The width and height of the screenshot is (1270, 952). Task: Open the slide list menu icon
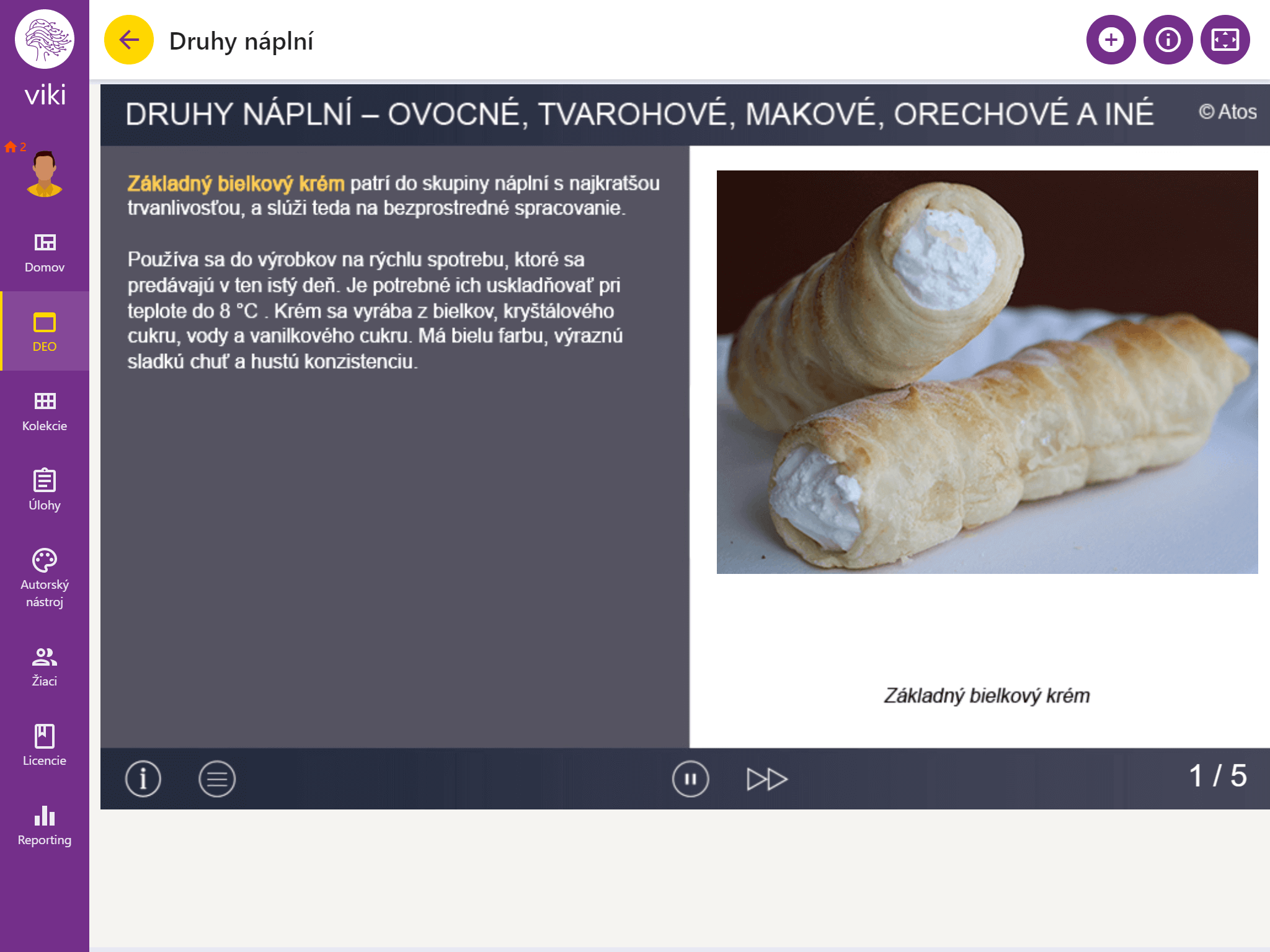click(217, 778)
